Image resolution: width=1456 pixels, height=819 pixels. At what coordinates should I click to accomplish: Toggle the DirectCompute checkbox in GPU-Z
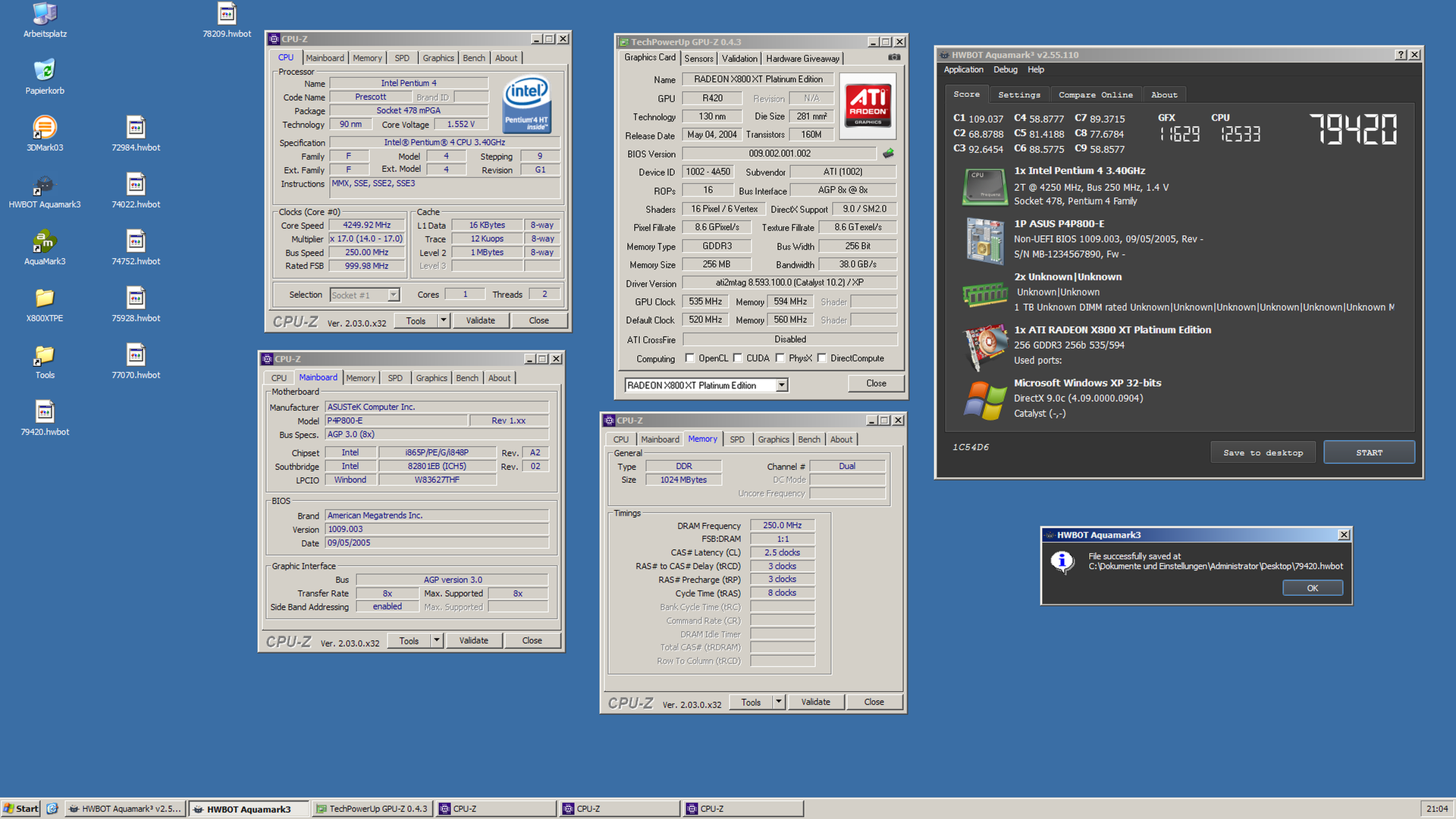[x=821, y=358]
